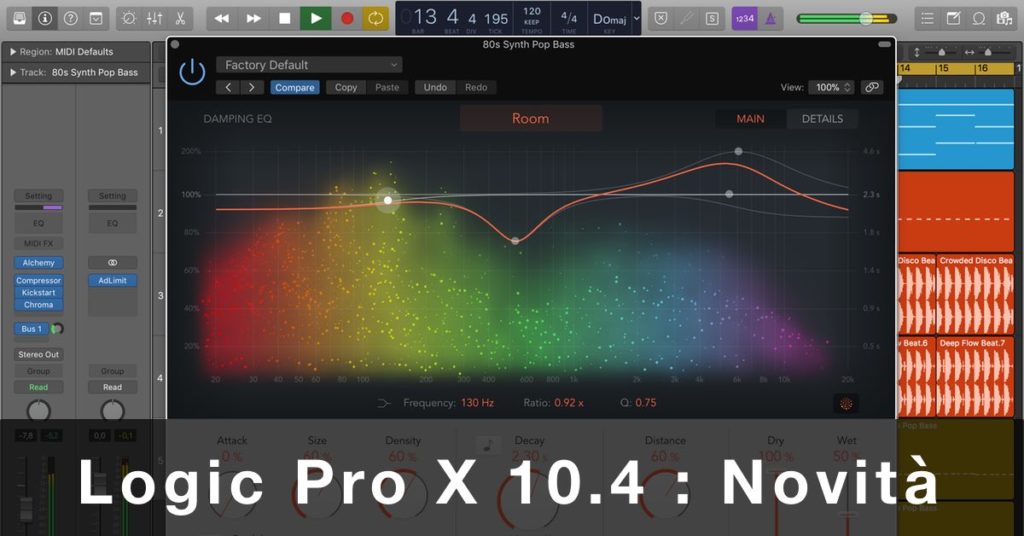The image size is (1024, 536).
Task: Open the Compressor plug-in slot
Action: click(x=39, y=280)
